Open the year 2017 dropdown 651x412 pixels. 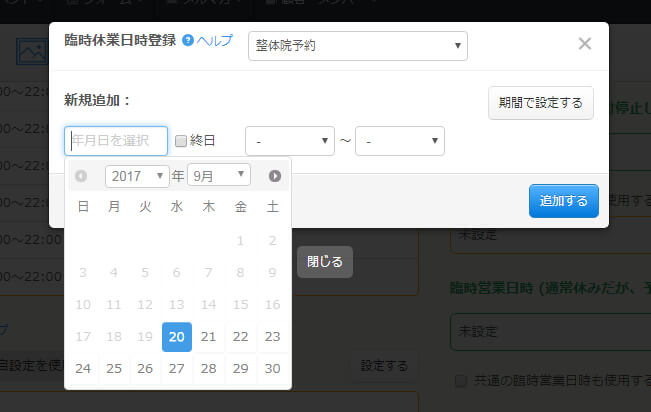tap(137, 176)
